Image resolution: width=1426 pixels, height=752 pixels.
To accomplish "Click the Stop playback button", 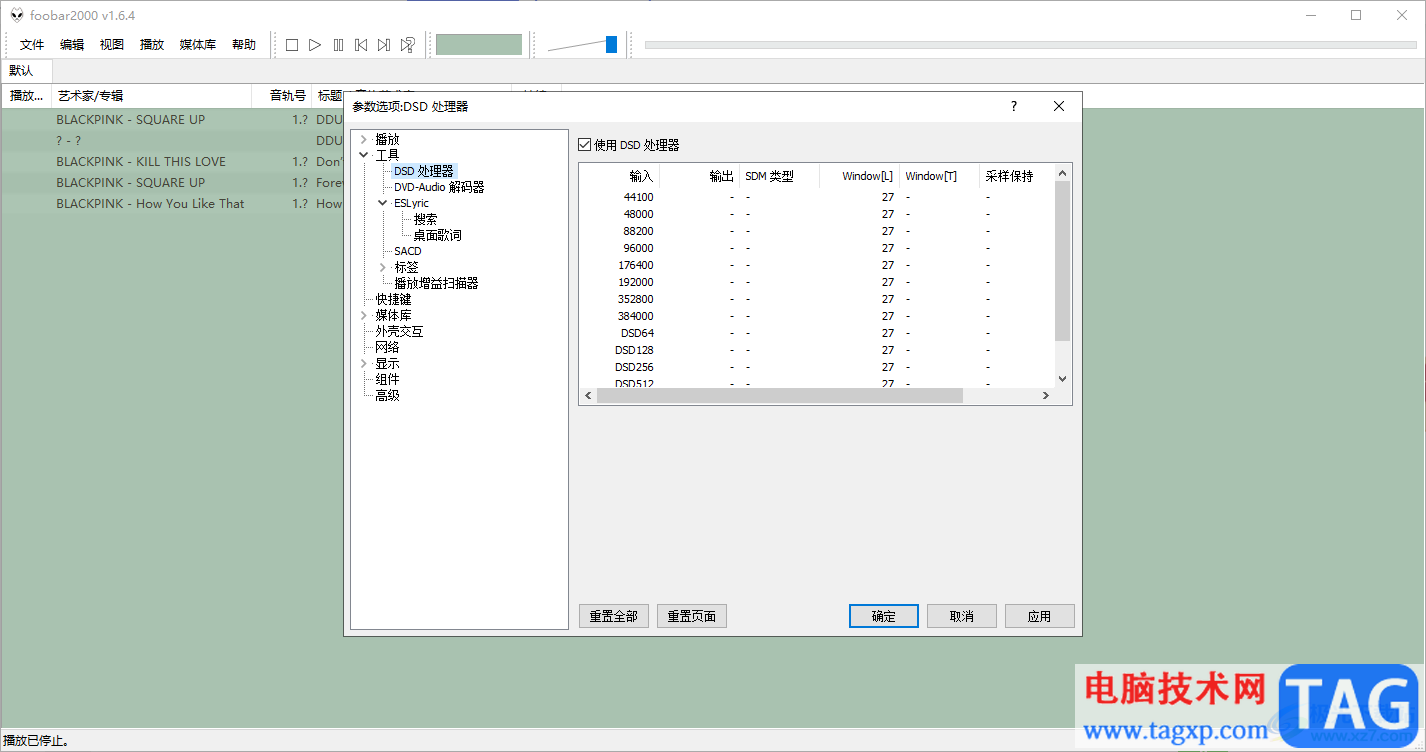I will tap(292, 45).
